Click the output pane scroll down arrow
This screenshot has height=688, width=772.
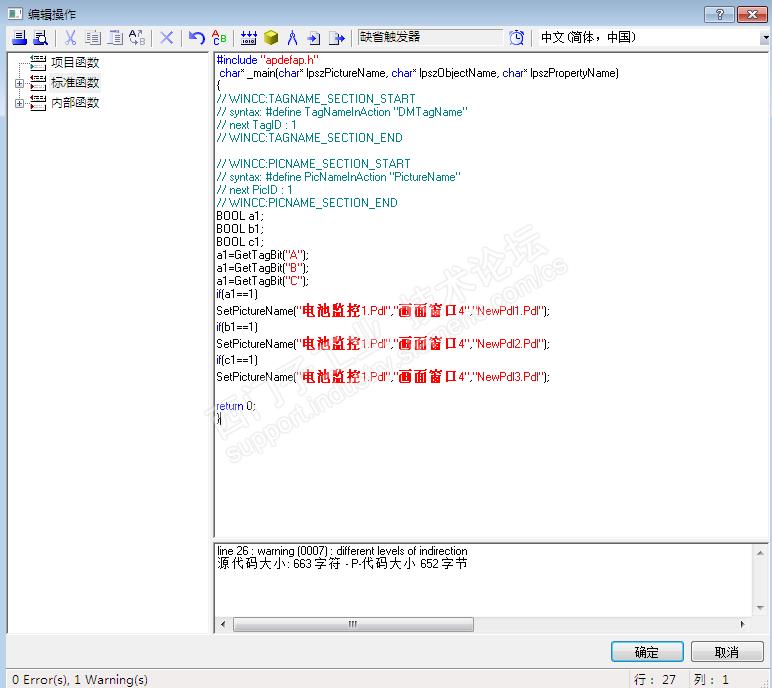(760, 608)
